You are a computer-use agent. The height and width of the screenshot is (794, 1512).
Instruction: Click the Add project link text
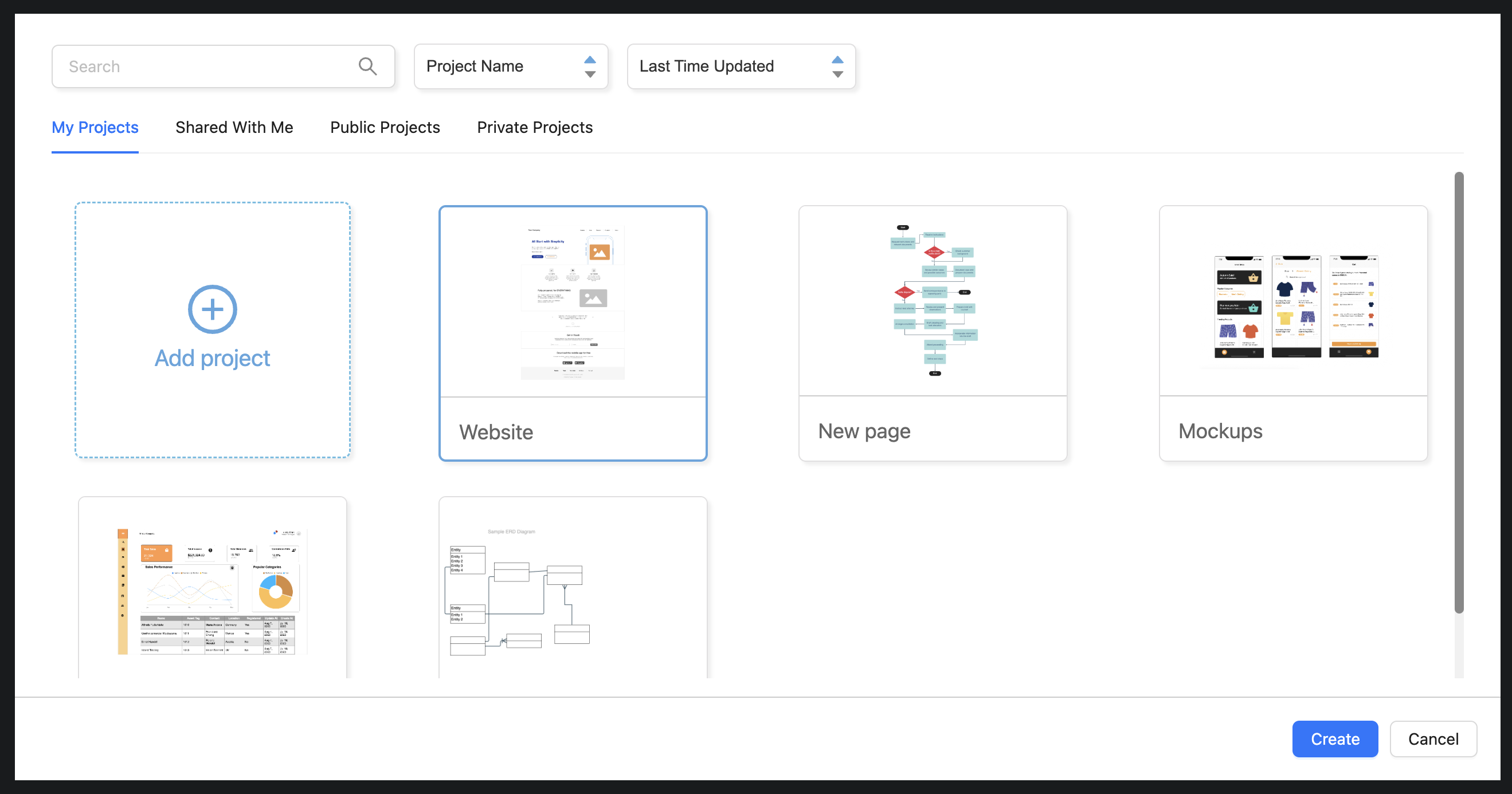coord(213,358)
